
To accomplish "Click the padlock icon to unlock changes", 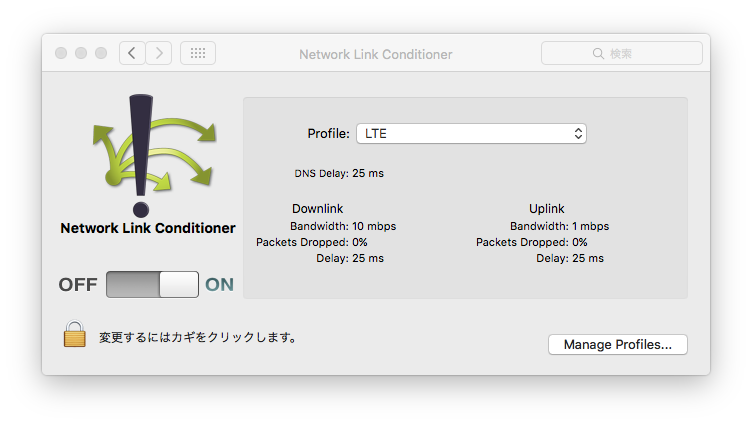I will pos(74,335).
